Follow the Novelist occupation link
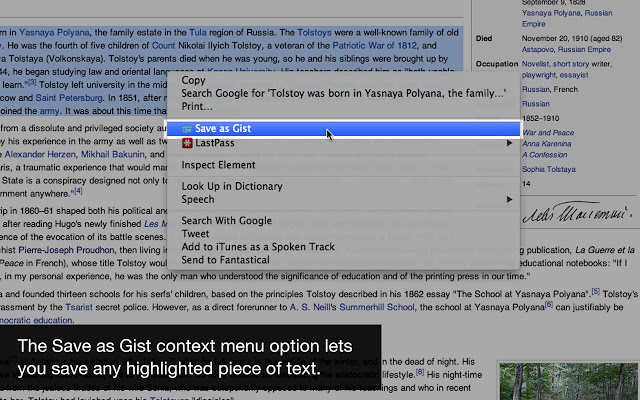Image resolution: width=640 pixels, height=400 pixels. point(535,64)
